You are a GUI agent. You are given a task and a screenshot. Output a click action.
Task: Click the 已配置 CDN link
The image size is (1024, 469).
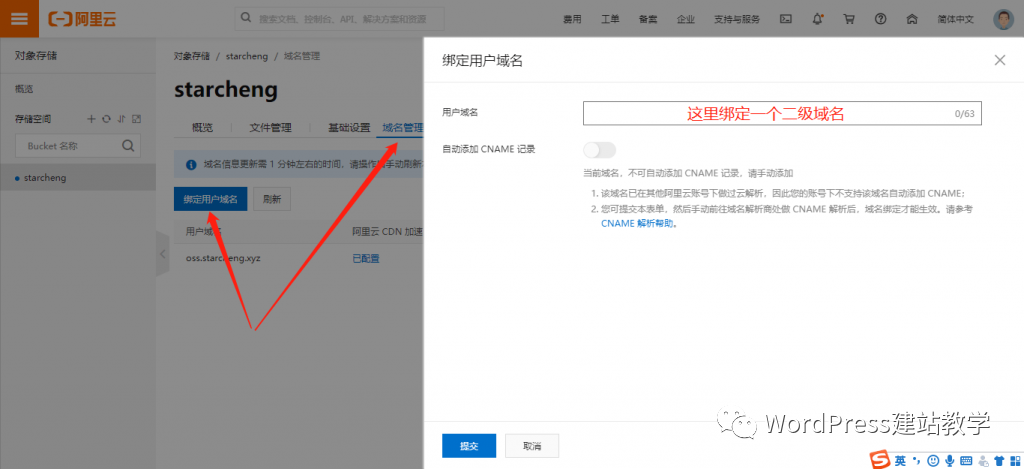pyautogui.click(x=366, y=258)
